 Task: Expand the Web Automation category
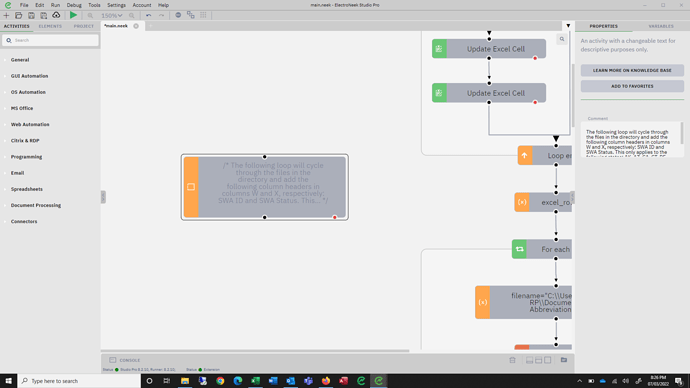[x=30, y=124]
